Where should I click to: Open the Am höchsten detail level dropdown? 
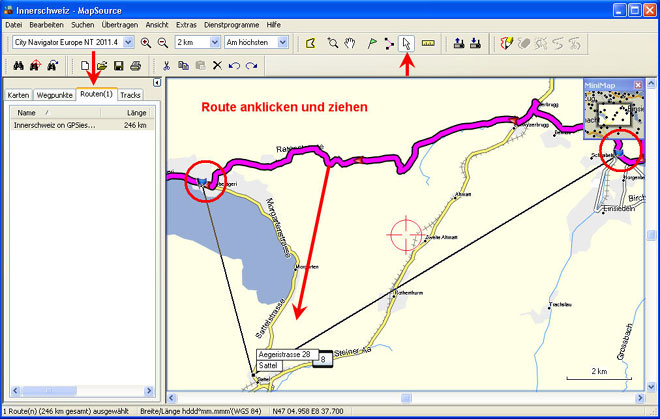[283, 42]
